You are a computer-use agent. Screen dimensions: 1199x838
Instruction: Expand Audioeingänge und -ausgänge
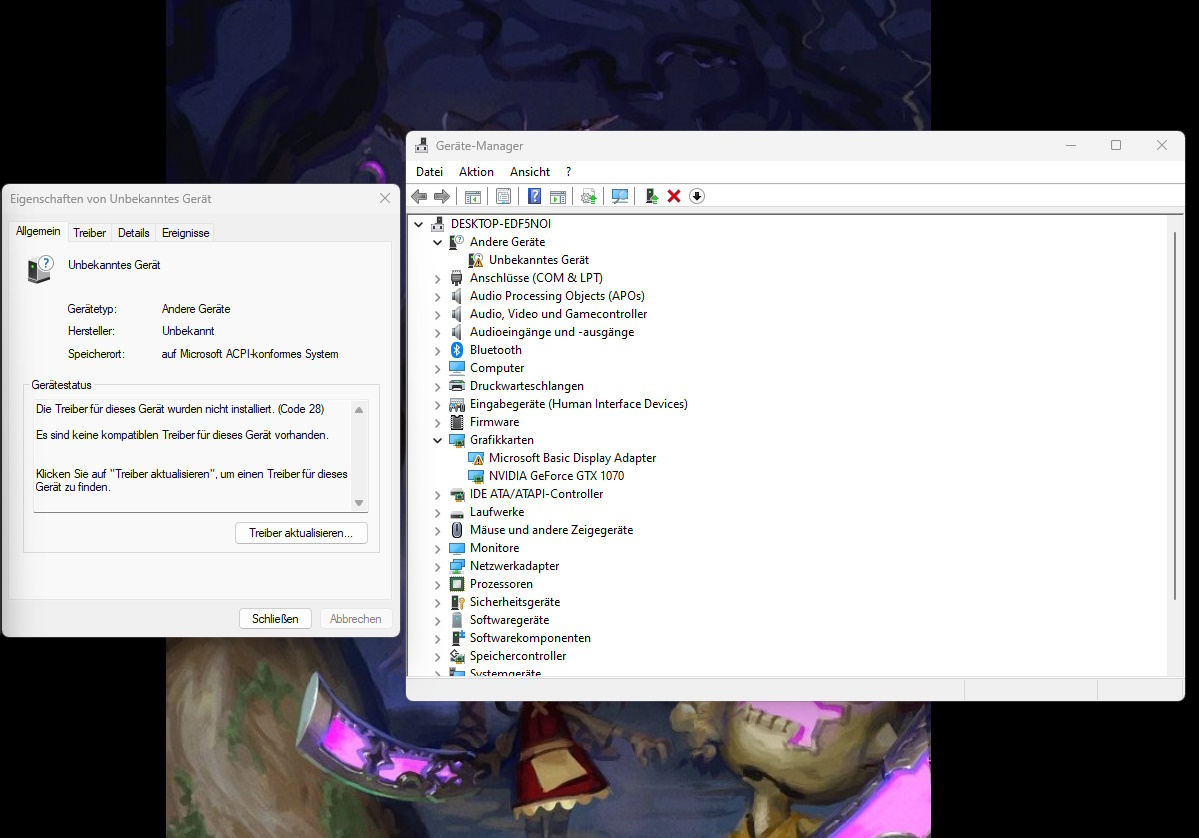pyautogui.click(x=437, y=333)
